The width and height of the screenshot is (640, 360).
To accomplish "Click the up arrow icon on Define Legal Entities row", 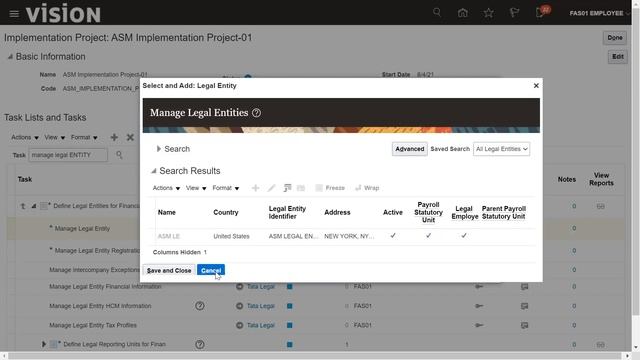I will (23, 206).
